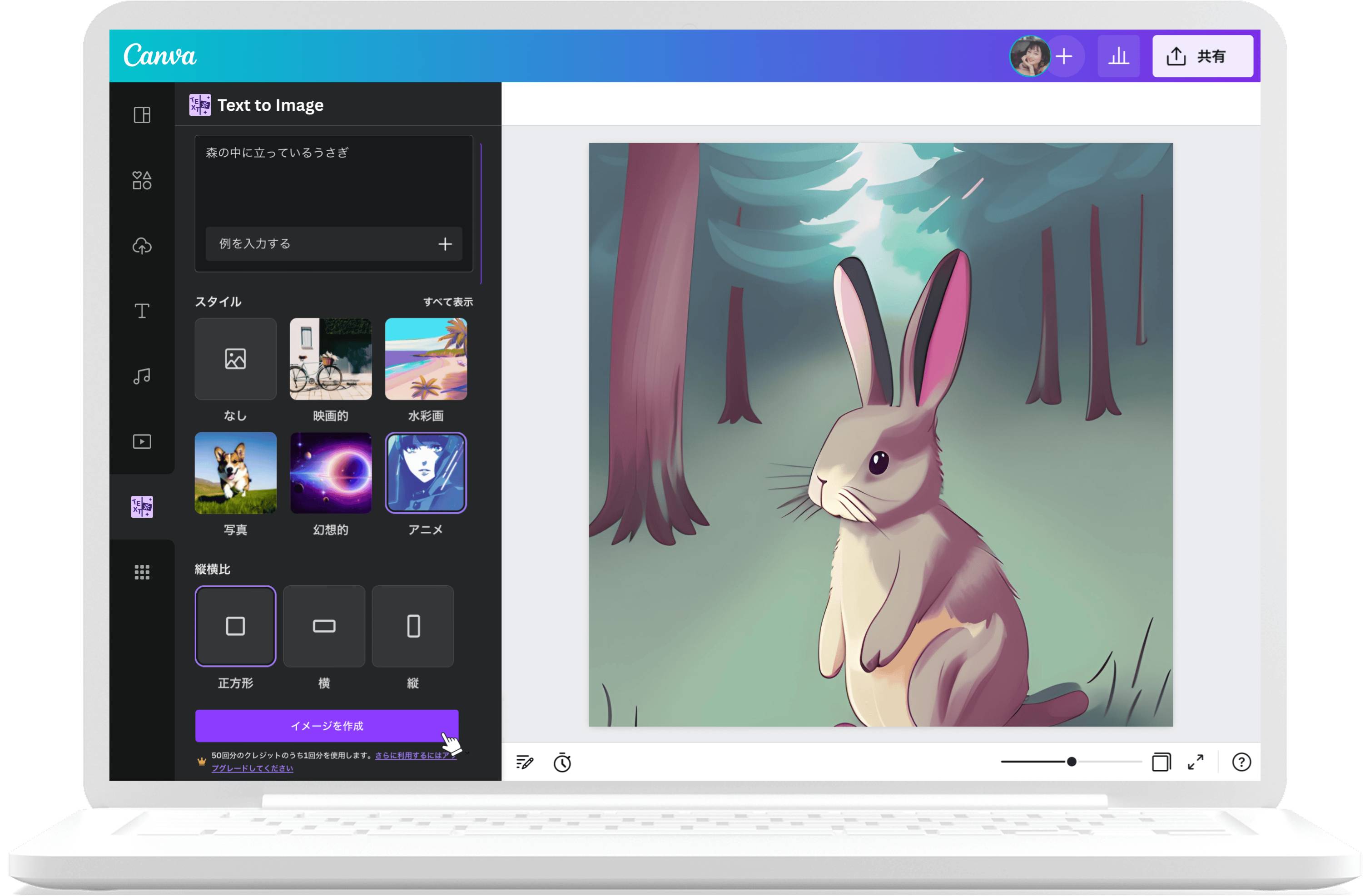
Task: Click the Canva logo
Action: [x=160, y=56]
